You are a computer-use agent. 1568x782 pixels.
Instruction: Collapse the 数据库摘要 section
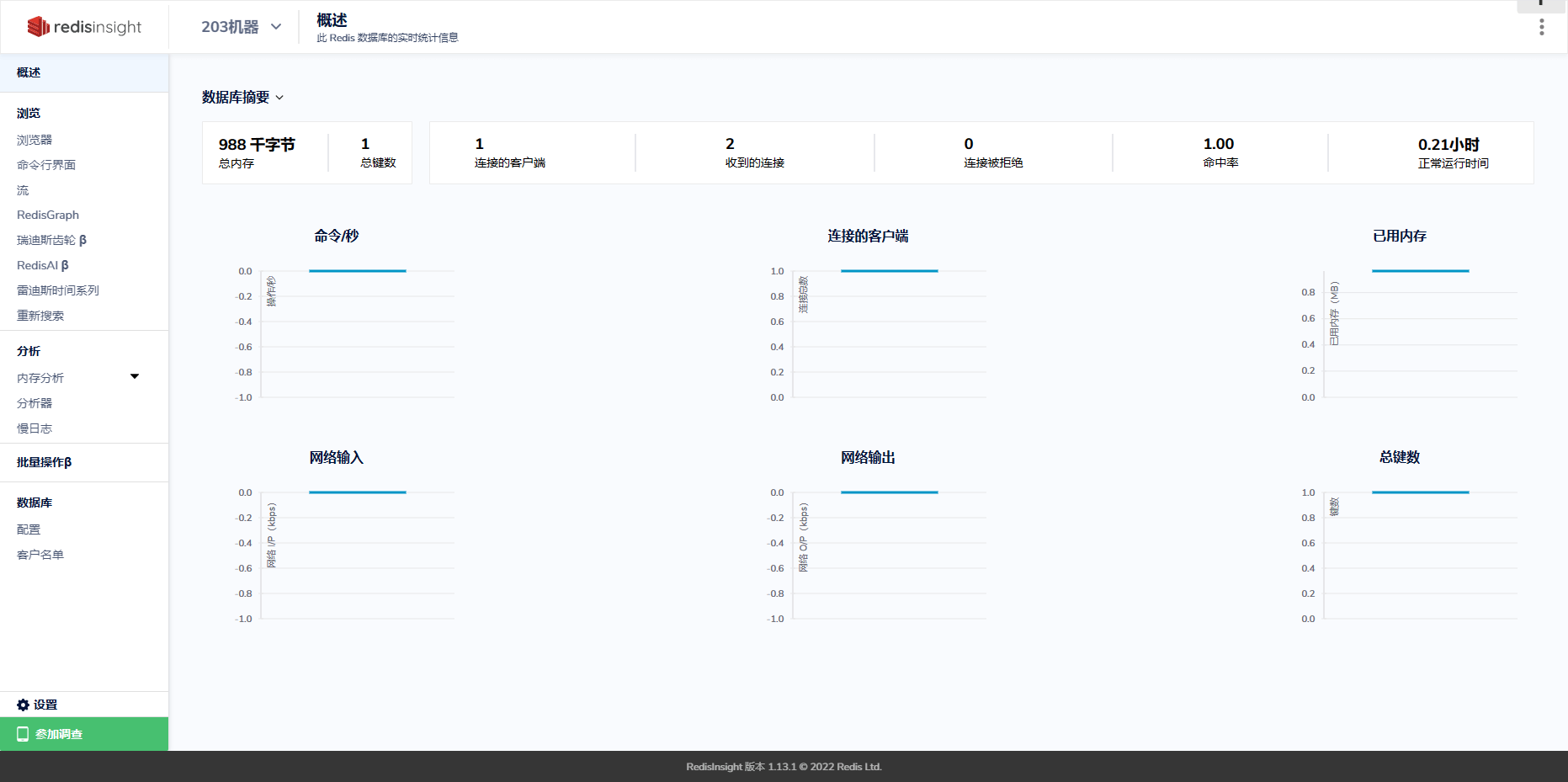click(282, 97)
